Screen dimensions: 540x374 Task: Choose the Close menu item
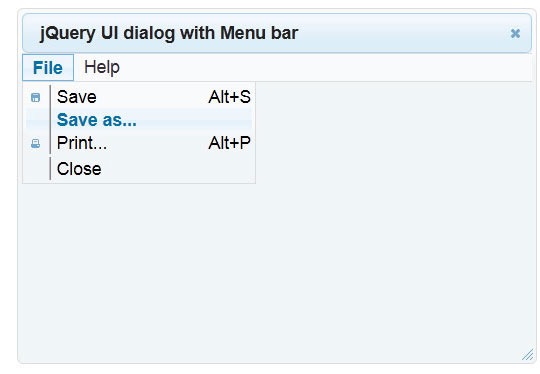[139, 169]
